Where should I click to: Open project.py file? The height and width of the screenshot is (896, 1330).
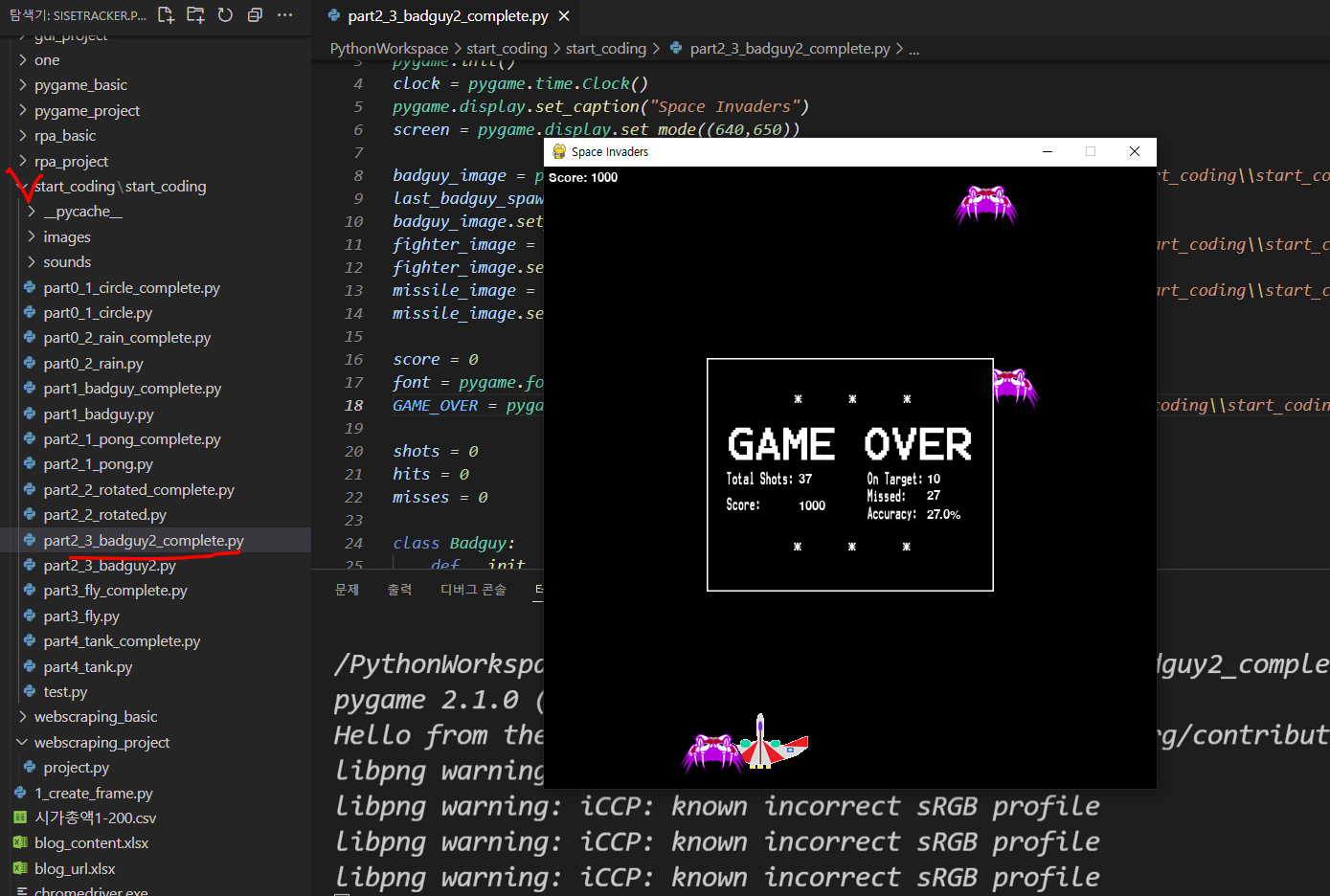77,767
